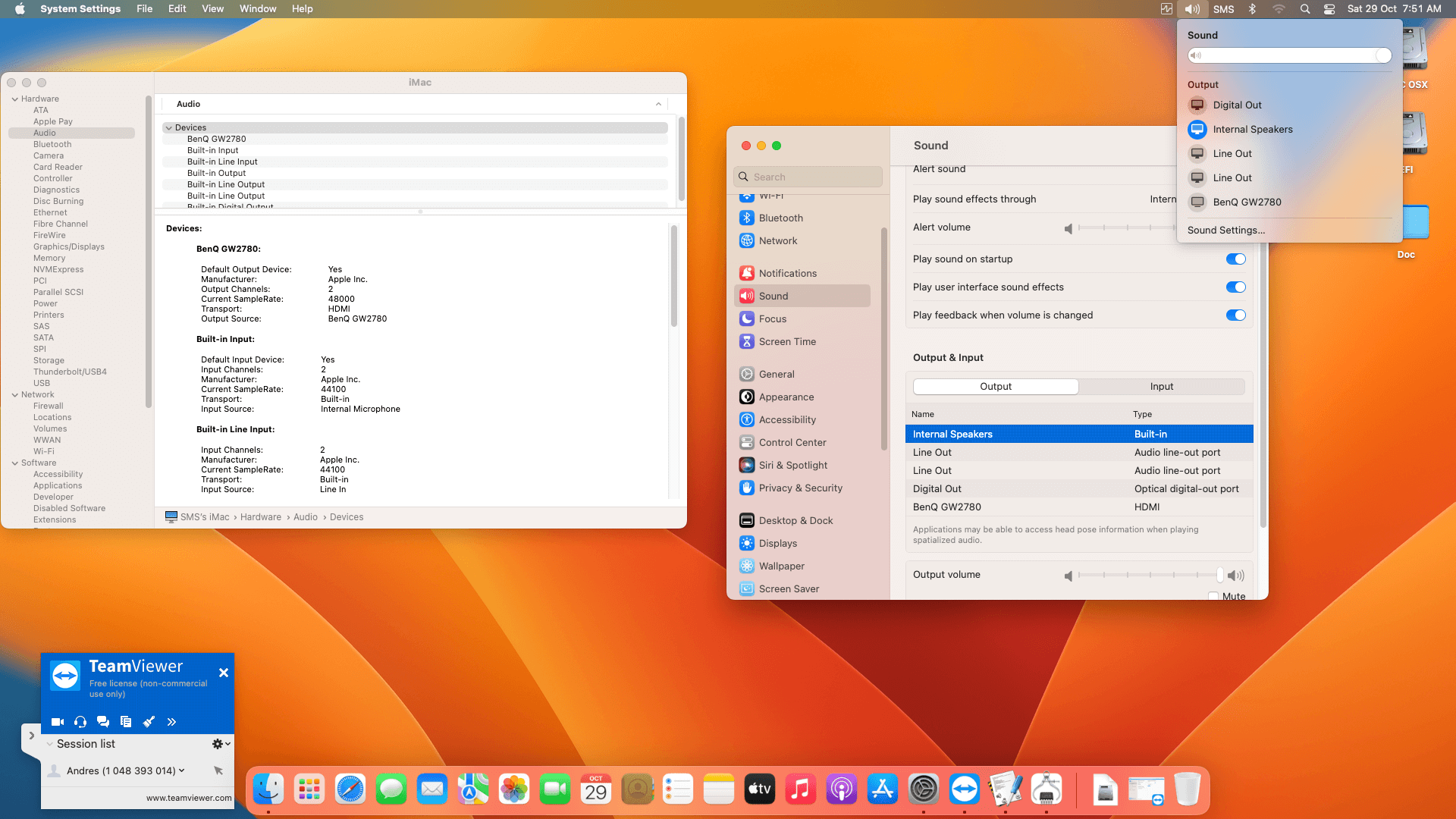
Task: Disable Play user interface sound effects
Action: tap(1235, 287)
